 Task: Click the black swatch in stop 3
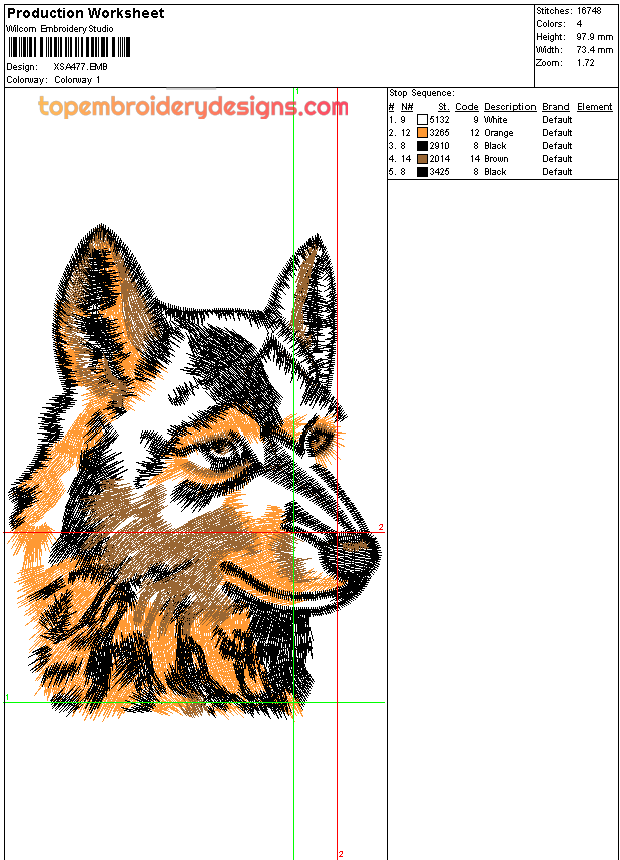pyautogui.click(x=422, y=146)
